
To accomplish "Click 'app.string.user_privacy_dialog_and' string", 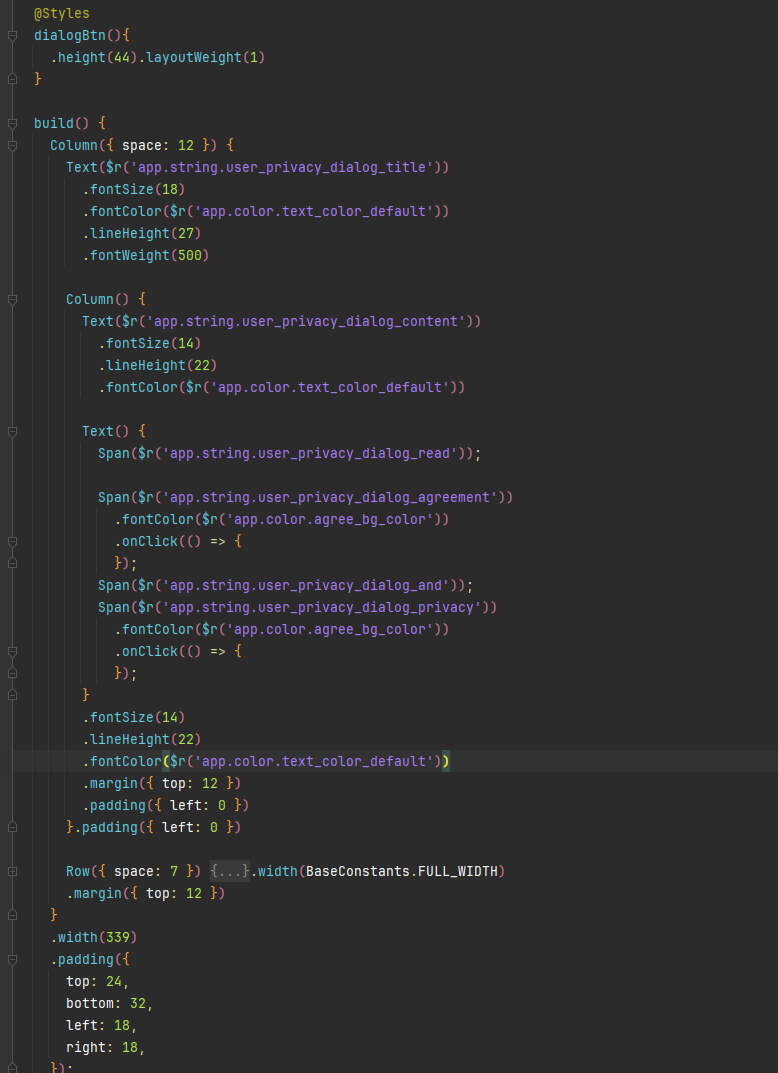I will 307,585.
